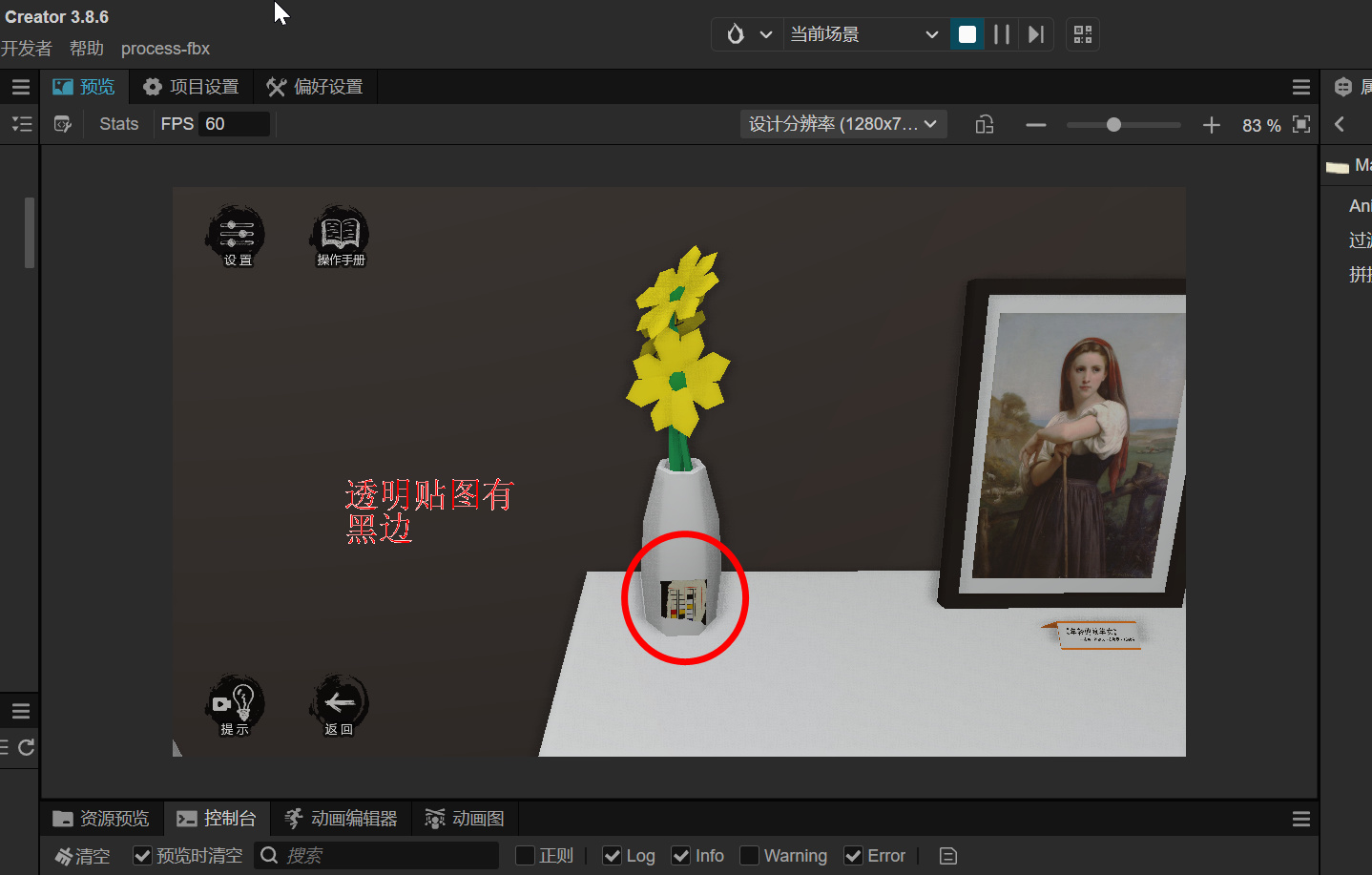1372x875 pixels.
Task: Open the console log file icon
Action: (x=948, y=856)
